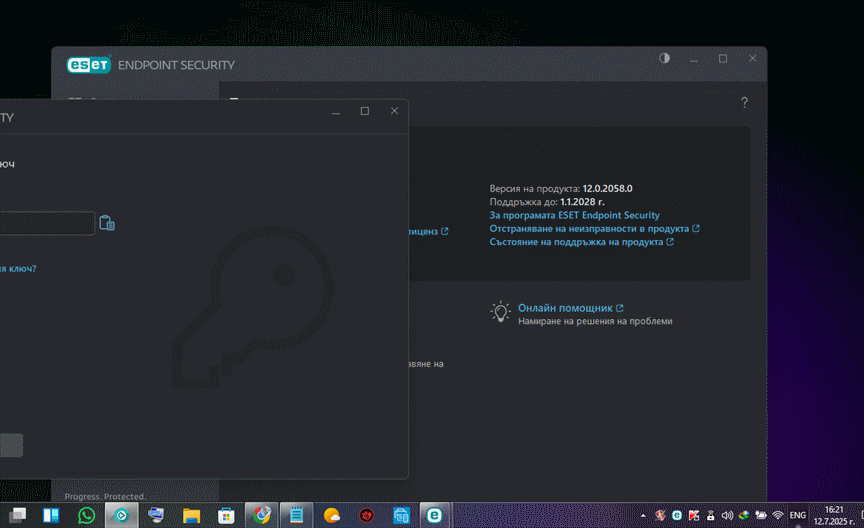
Task: Close the ESET Endpoint Security main window
Action: [x=753, y=58]
